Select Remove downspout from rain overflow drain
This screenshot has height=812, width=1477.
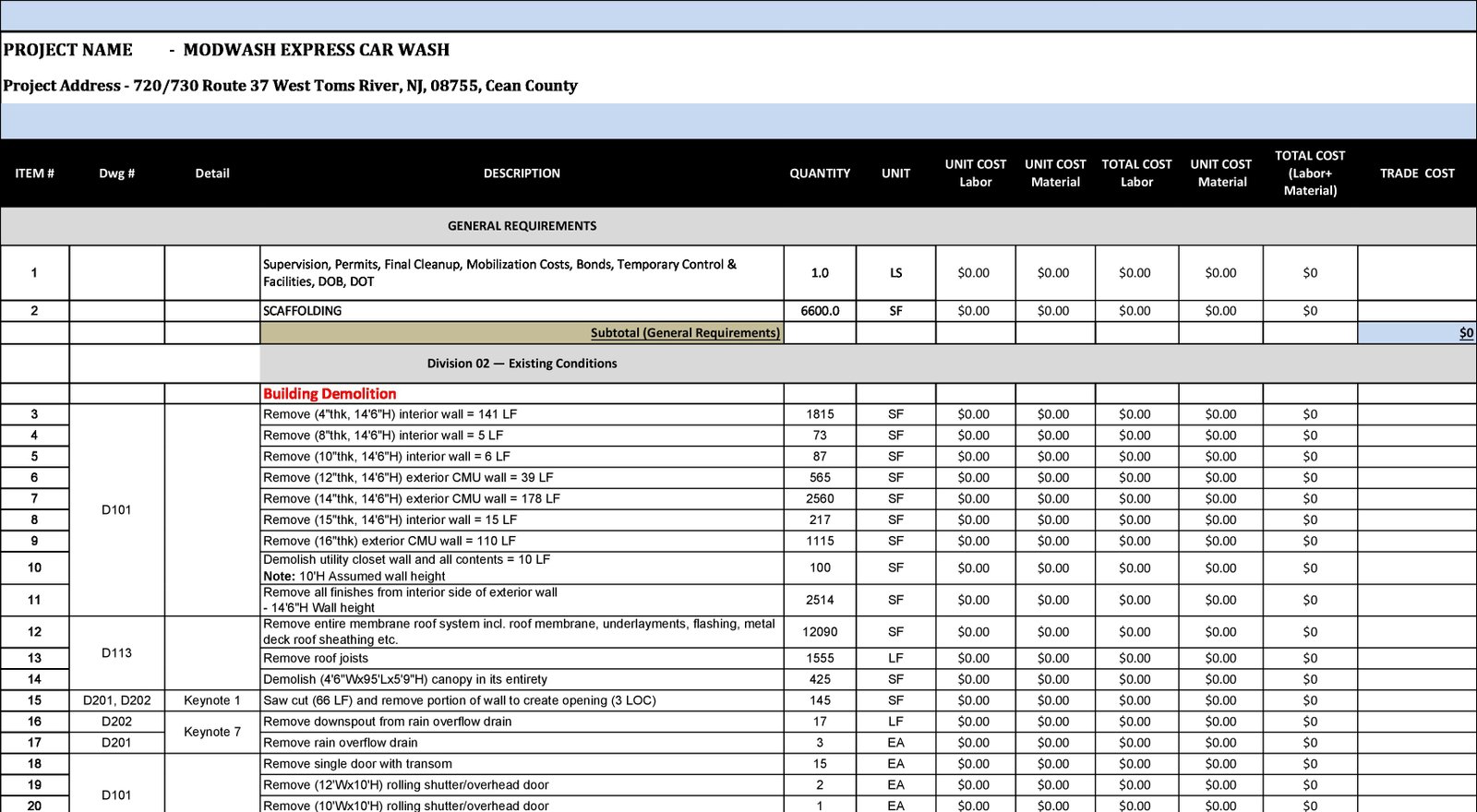(522, 722)
